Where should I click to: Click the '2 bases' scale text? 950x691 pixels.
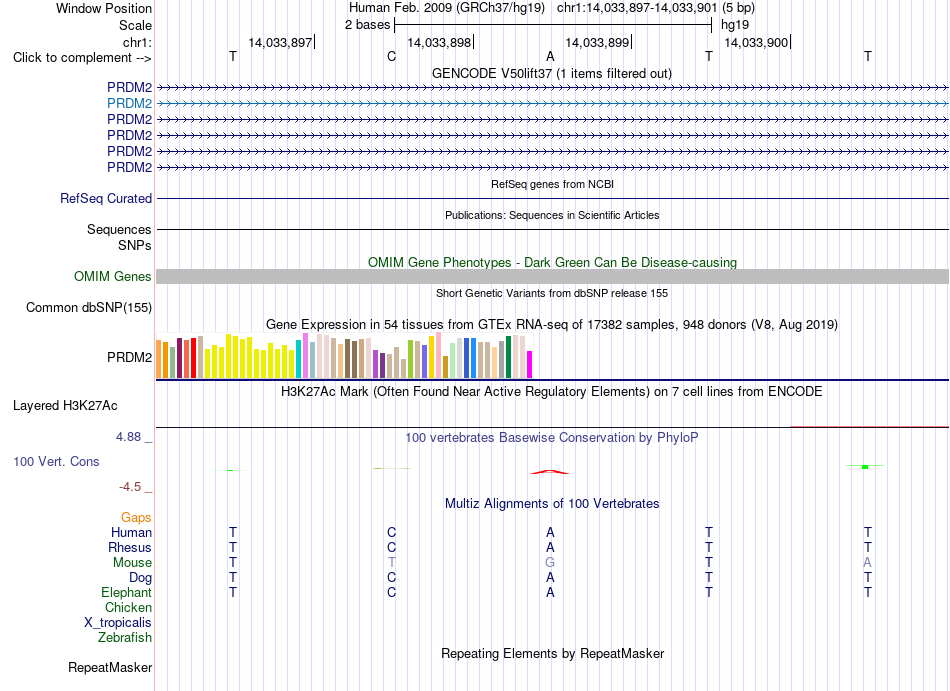(x=367, y=25)
